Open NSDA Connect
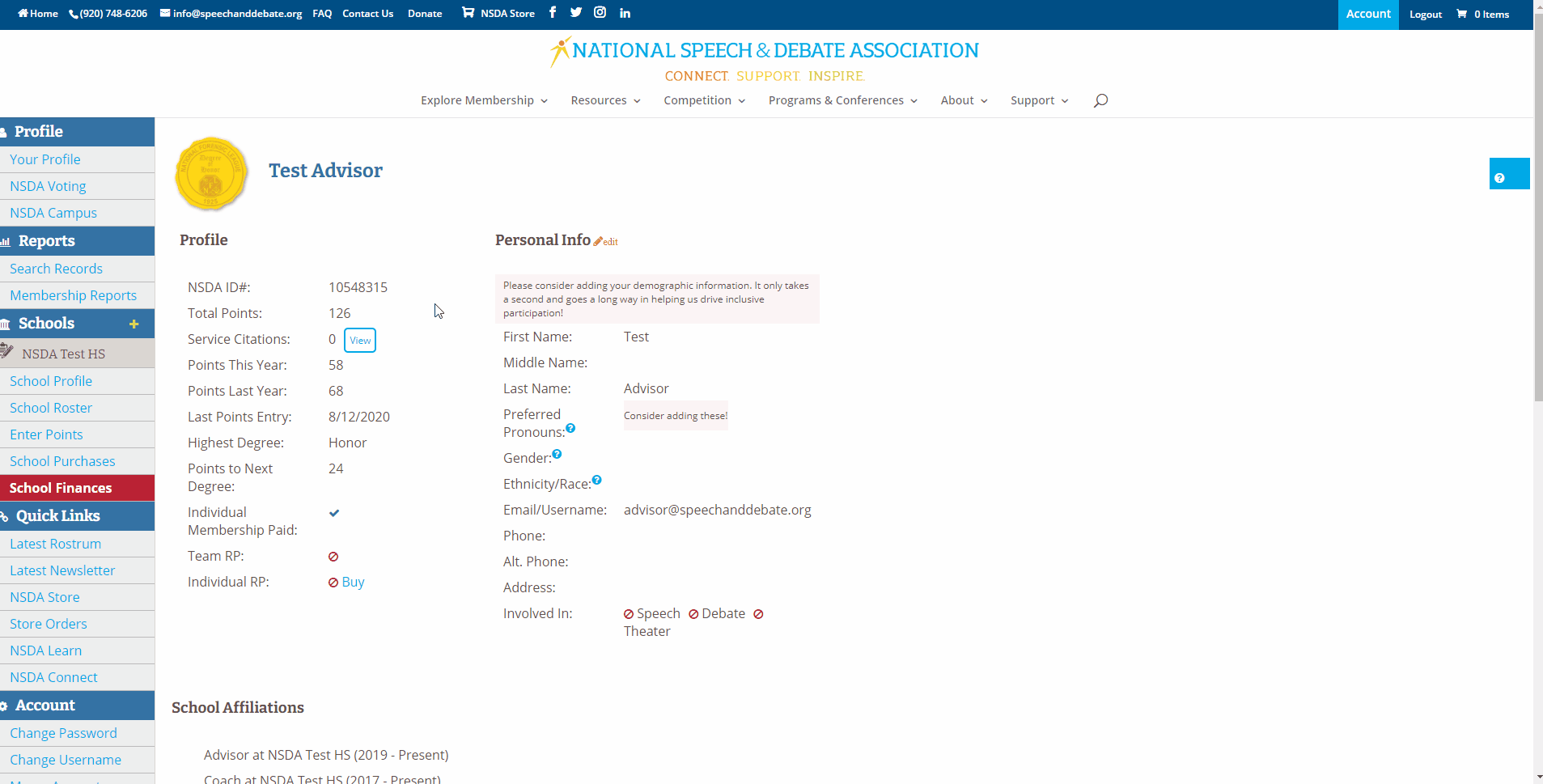The height and width of the screenshot is (784, 1543). pyautogui.click(x=77, y=677)
